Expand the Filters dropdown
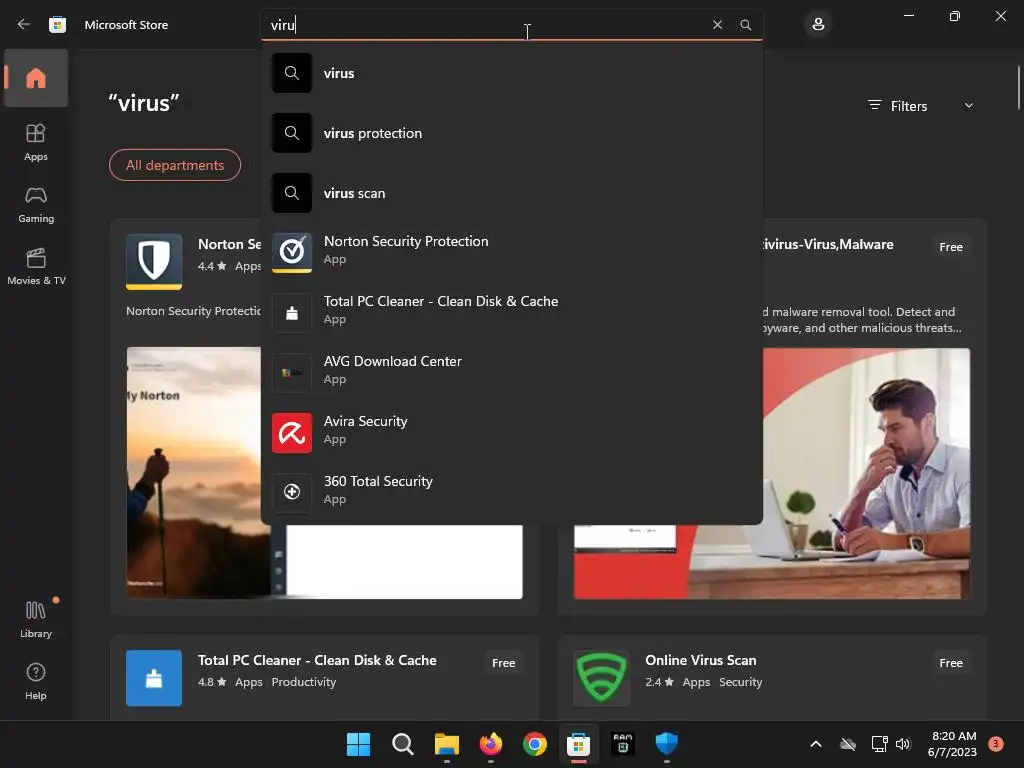Image resolution: width=1024 pixels, height=768 pixels. [920, 106]
